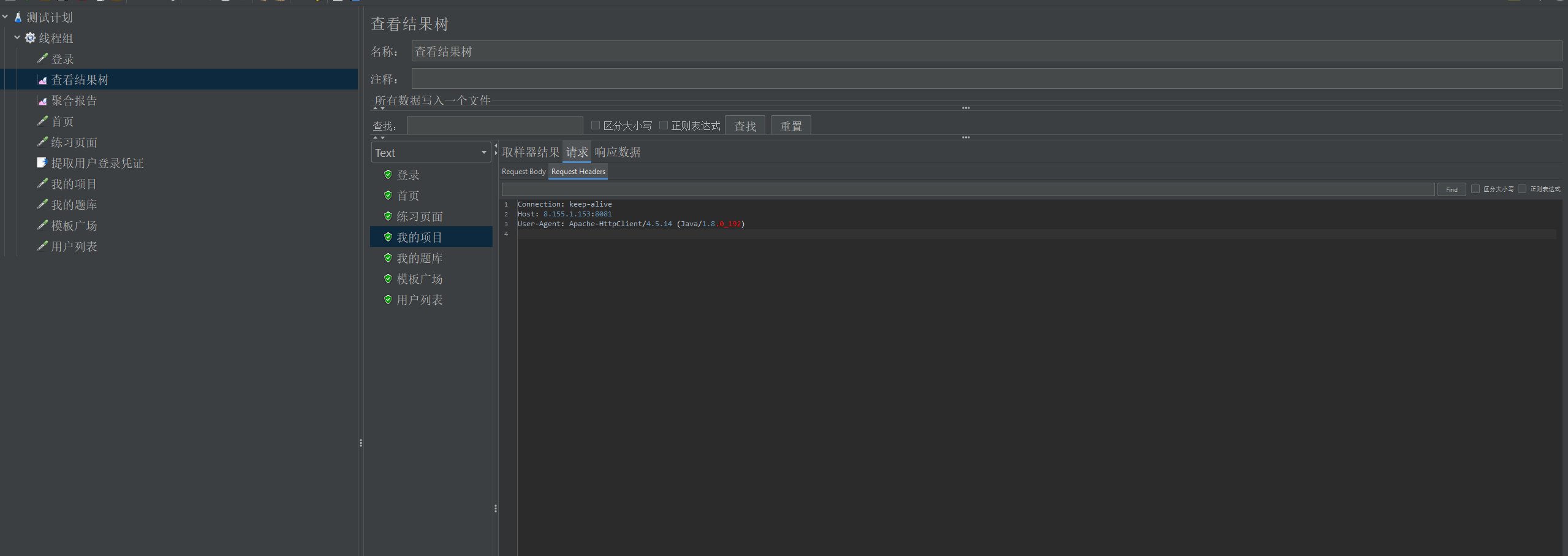Enable the small 区分大小写 checkbox beside Find
Image resolution: width=1568 pixels, height=556 pixels.
(x=1475, y=189)
